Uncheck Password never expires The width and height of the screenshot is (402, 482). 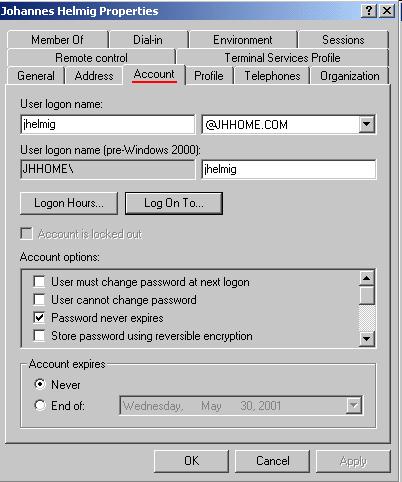[x=39, y=317]
